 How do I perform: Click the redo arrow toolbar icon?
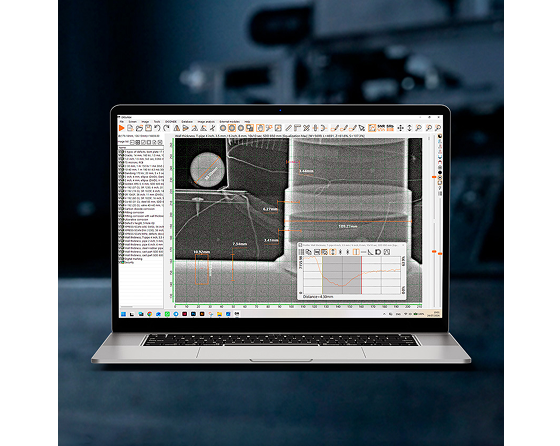[166, 128]
